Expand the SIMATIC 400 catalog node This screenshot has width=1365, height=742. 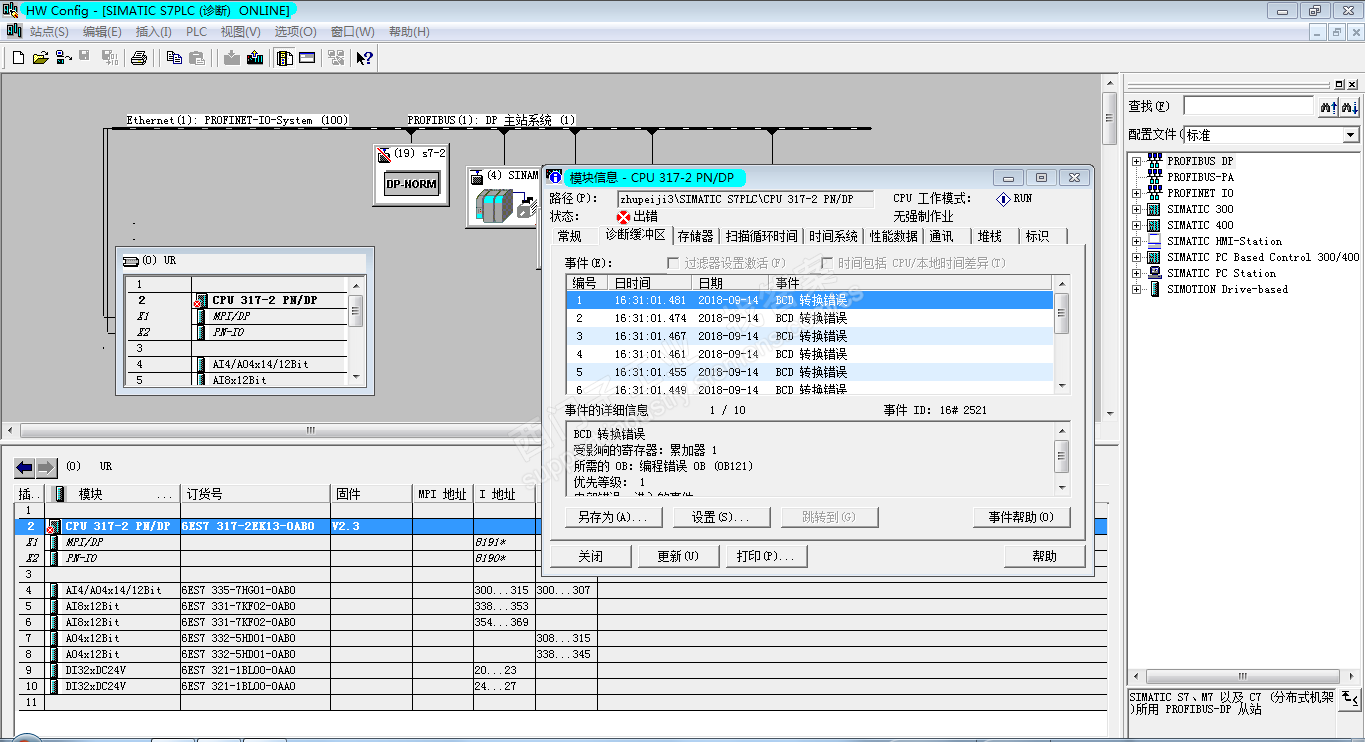pyautogui.click(x=1137, y=225)
